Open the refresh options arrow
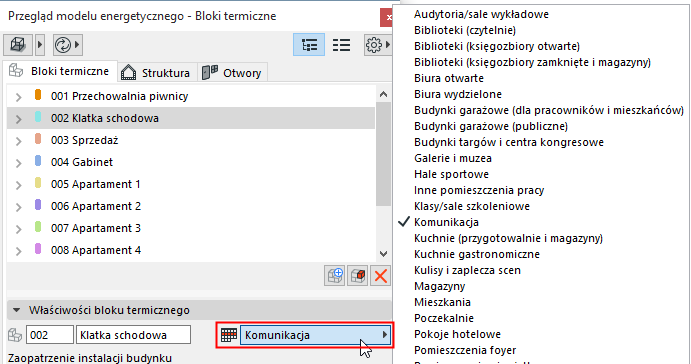Screen dimensions: 691x364 pyautogui.click(x=78, y=45)
